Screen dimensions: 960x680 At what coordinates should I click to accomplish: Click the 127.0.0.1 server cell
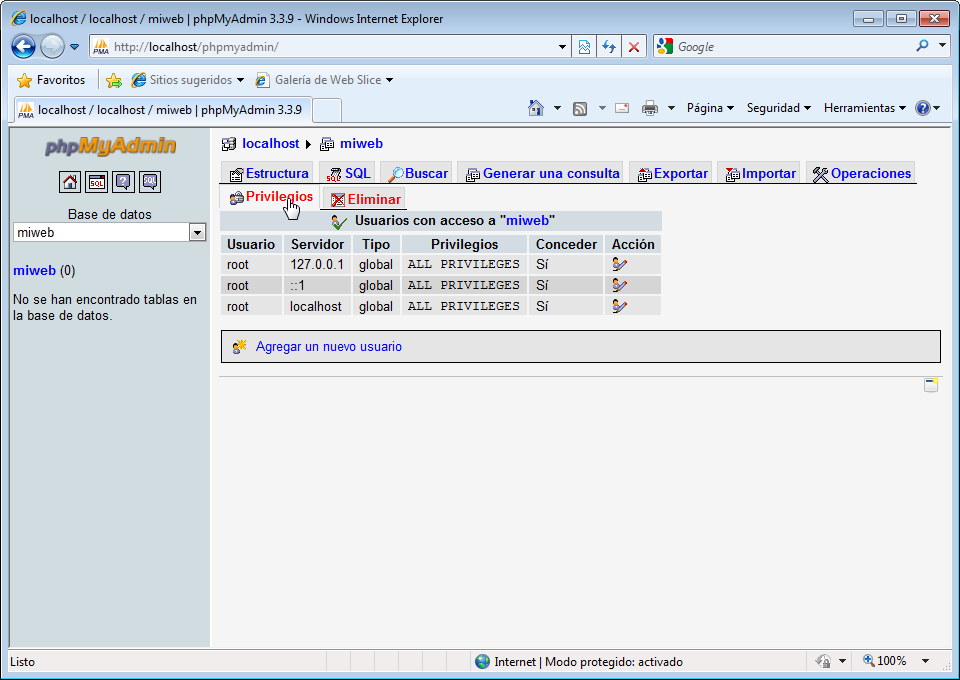(x=317, y=264)
